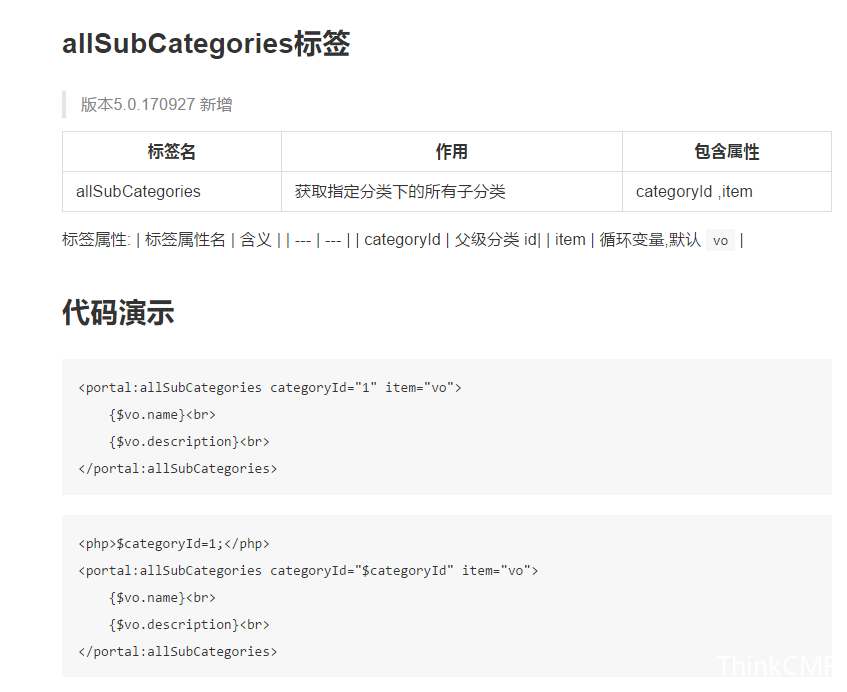Image resolution: width=847 pixels, height=692 pixels.
Task: Click the 包含属性 table column header
Action: pyautogui.click(x=727, y=152)
